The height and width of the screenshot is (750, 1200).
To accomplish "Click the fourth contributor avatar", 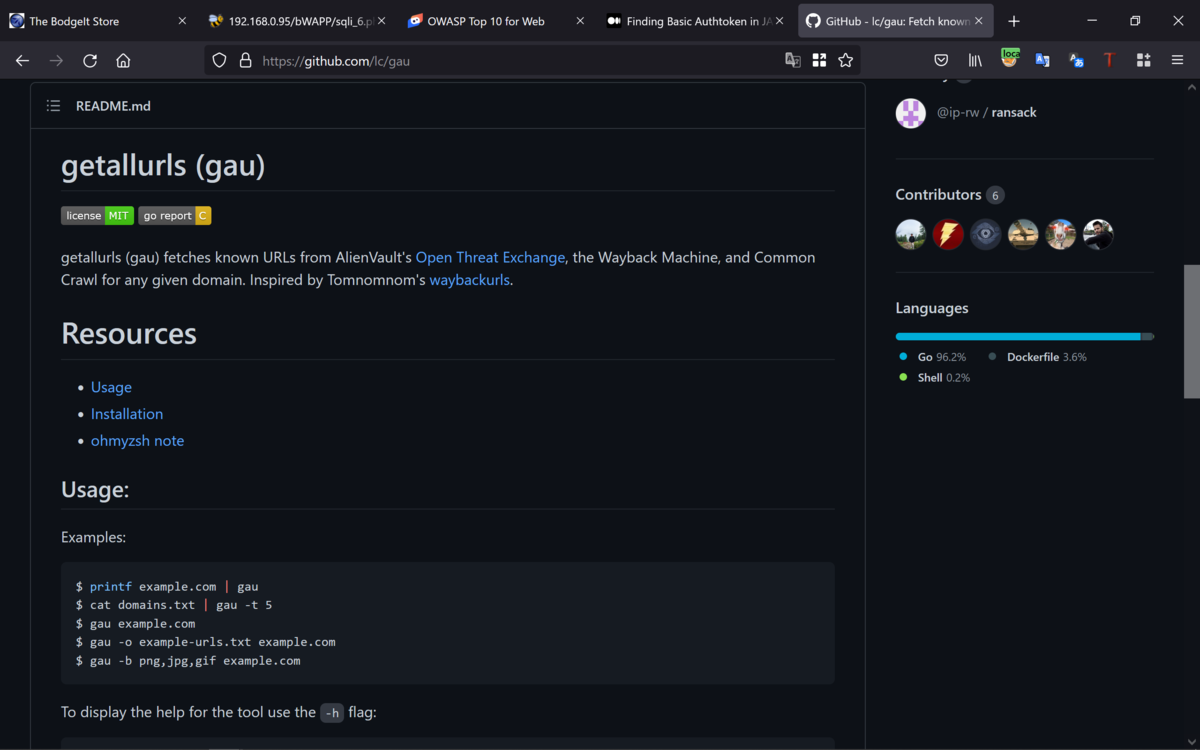I will [1023, 235].
